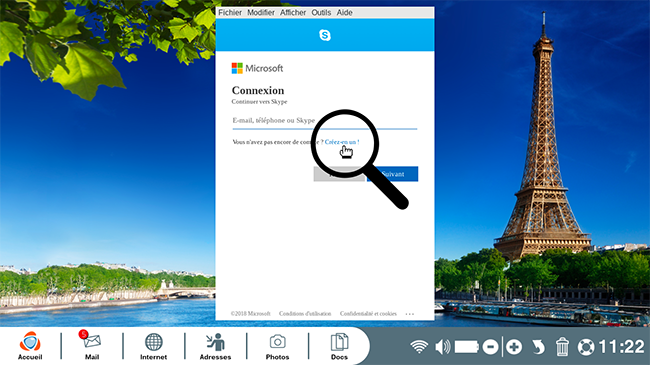Click the speaker volume icon
Screen dimensions: 650x365
click(x=443, y=347)
